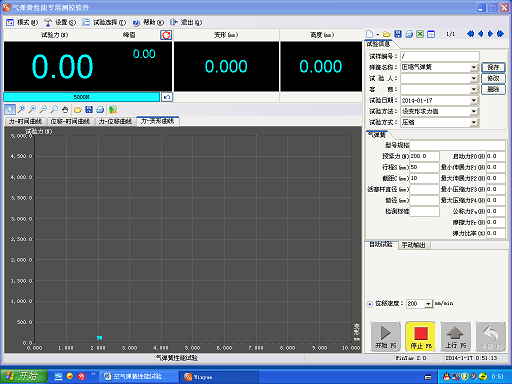Image resolution: width=512 pixels, height=384 pixels.
Task: Click the yellow Stop F6 button
Action: [421, 336]
